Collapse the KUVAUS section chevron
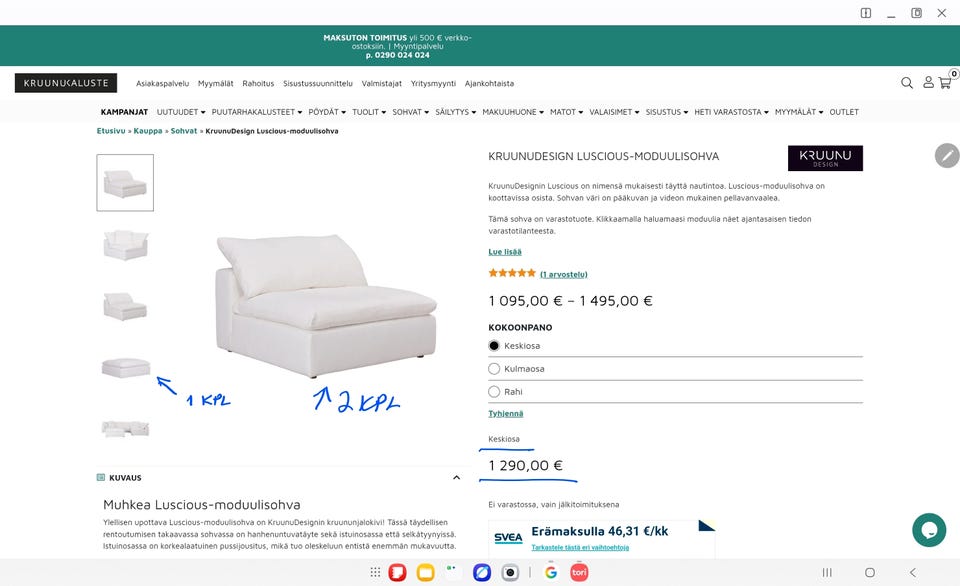Screen dimensions: 960x586 pos(456,478)
